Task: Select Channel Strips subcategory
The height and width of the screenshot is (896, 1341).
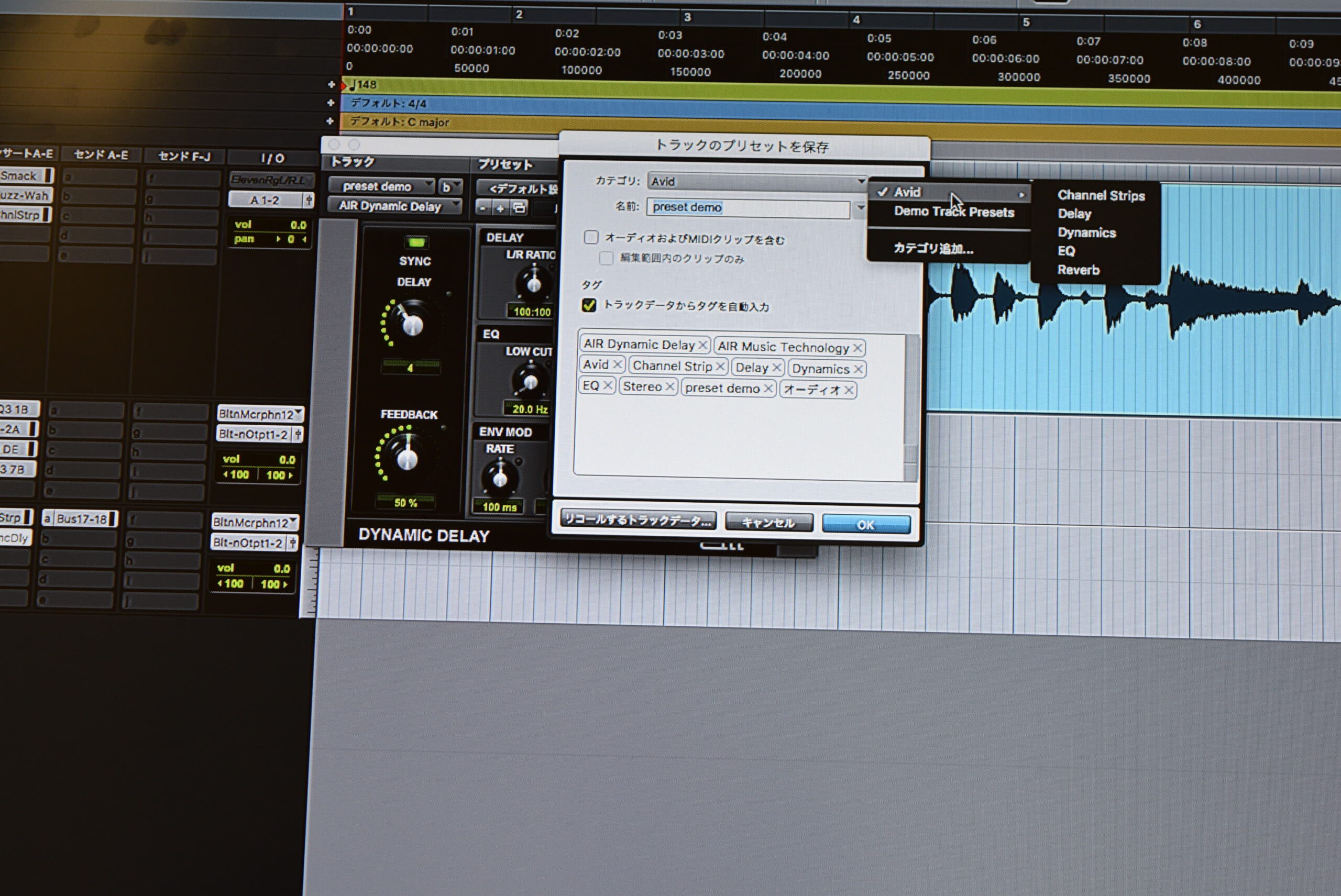Action: (1101, 195)
